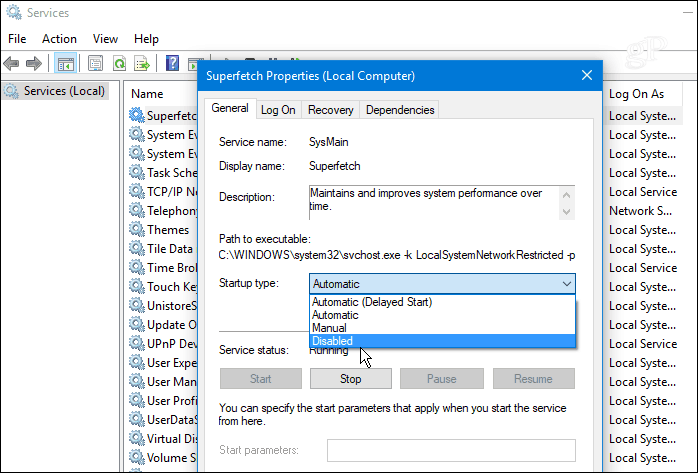Click gear icon beside Telephony service

137,210
